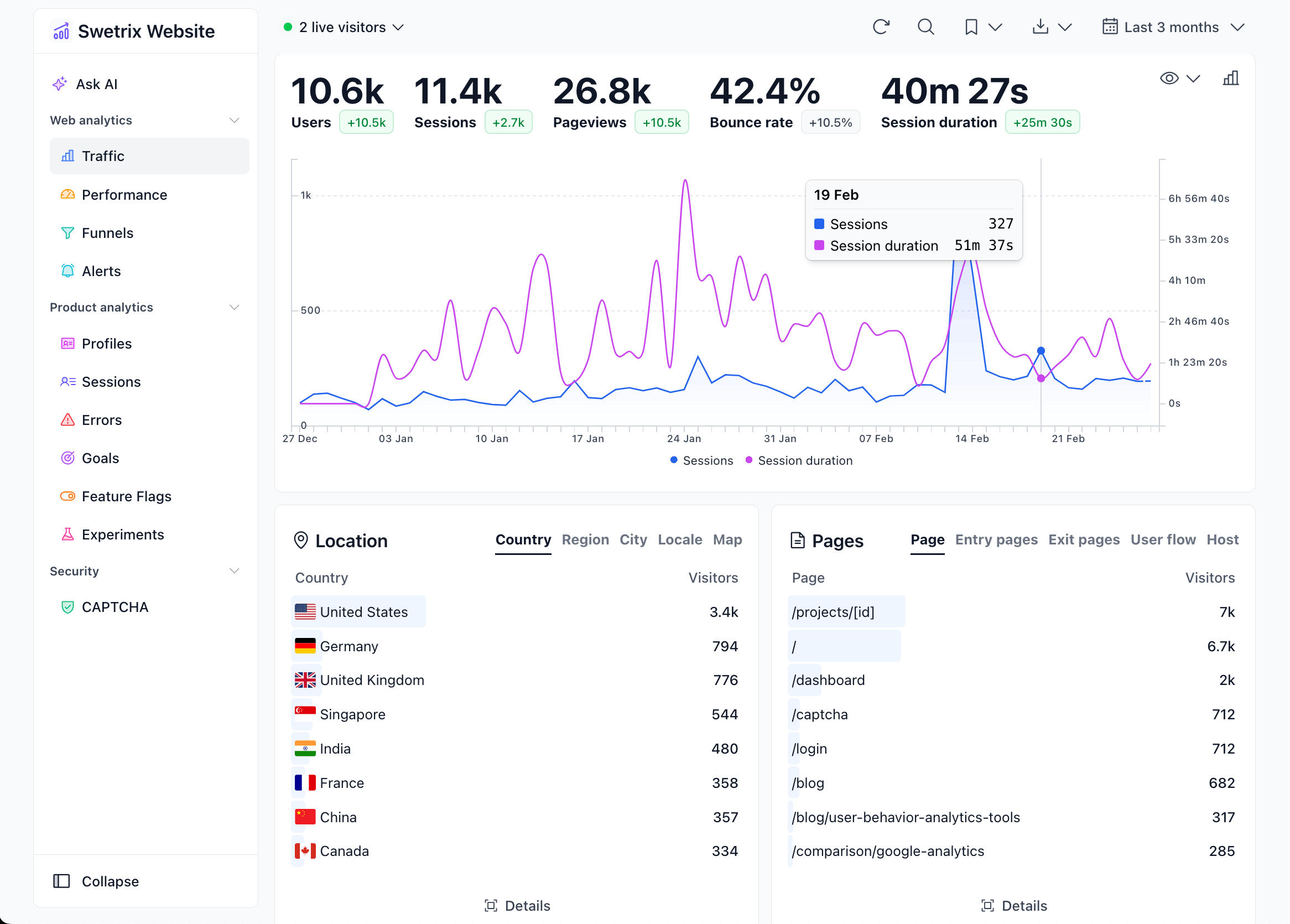Collapse the Security section
1290x924 pixels.
click(x=234, y=570)
